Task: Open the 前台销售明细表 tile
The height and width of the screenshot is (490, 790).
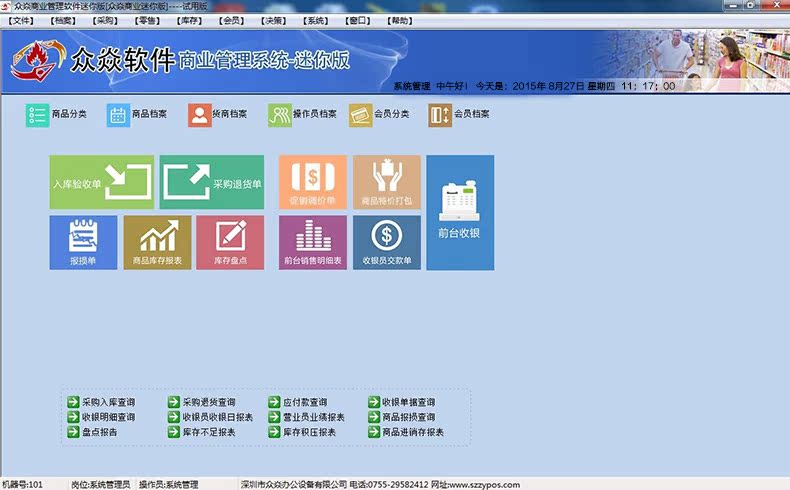Action: pos(313,243)
